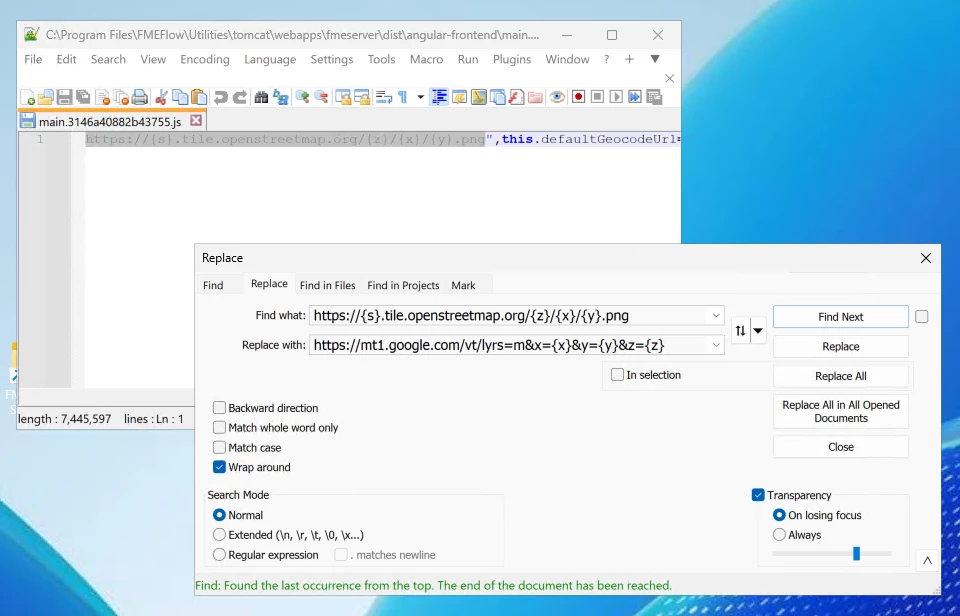Image resolution: width=960 pixels, height=616 pixels.
Task: Click the Redo arrow icon
Action: pyautogui.click(x=239, y=97)
